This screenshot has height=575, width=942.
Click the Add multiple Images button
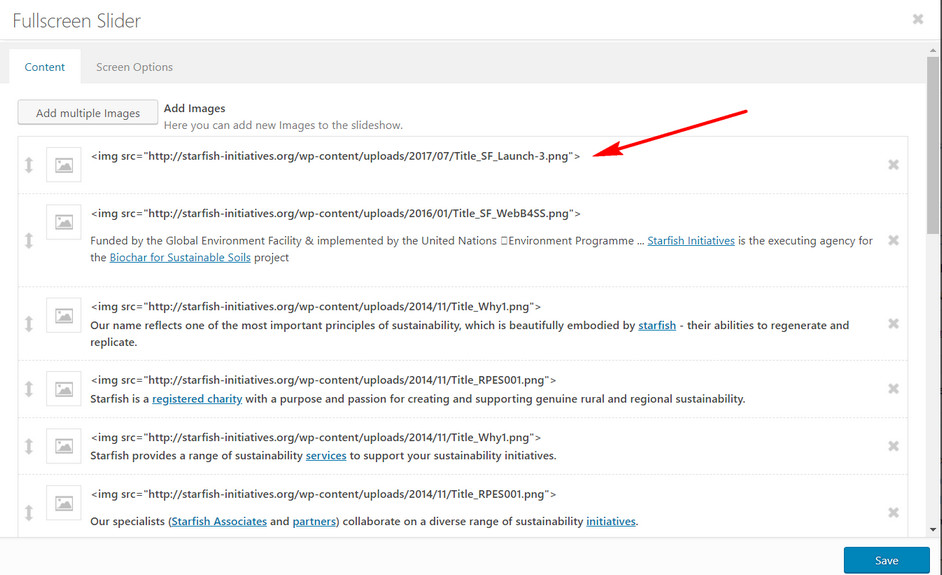88,112
